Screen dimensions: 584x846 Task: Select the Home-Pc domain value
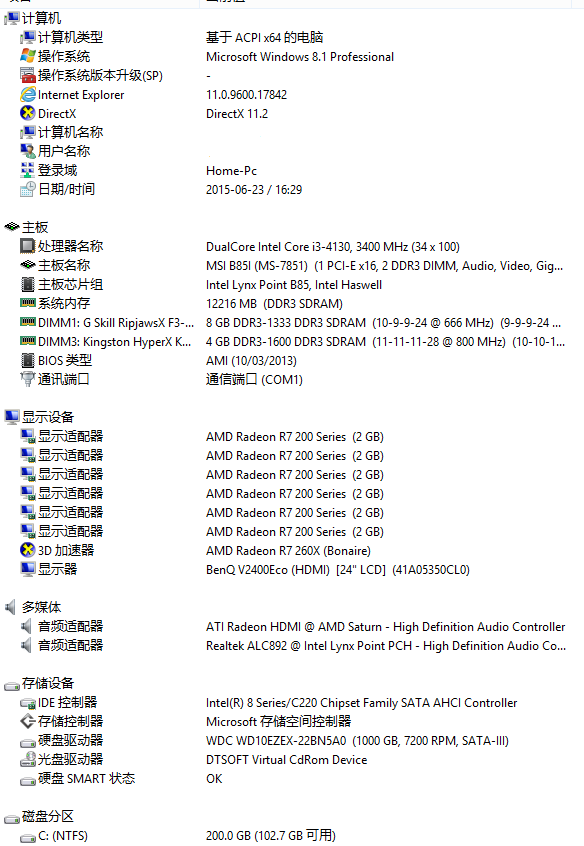tap(232, 170)
